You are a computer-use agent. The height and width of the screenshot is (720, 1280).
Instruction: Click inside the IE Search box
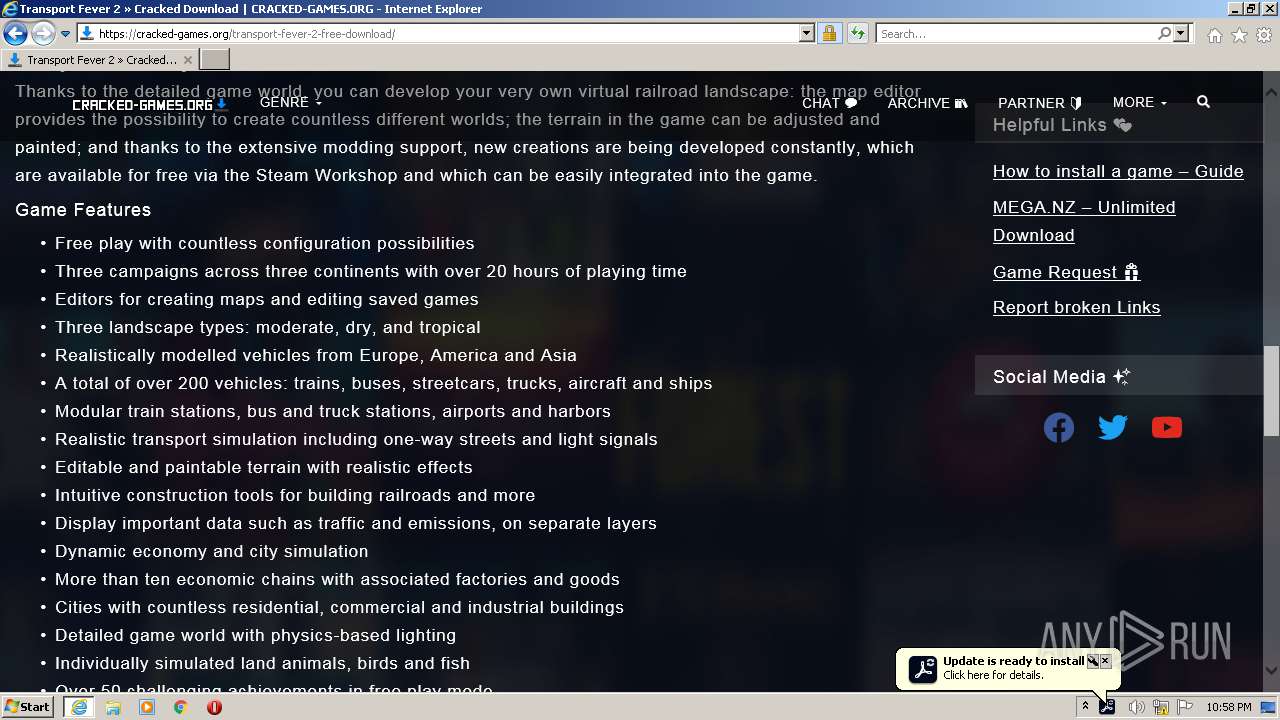(1015, 33)
